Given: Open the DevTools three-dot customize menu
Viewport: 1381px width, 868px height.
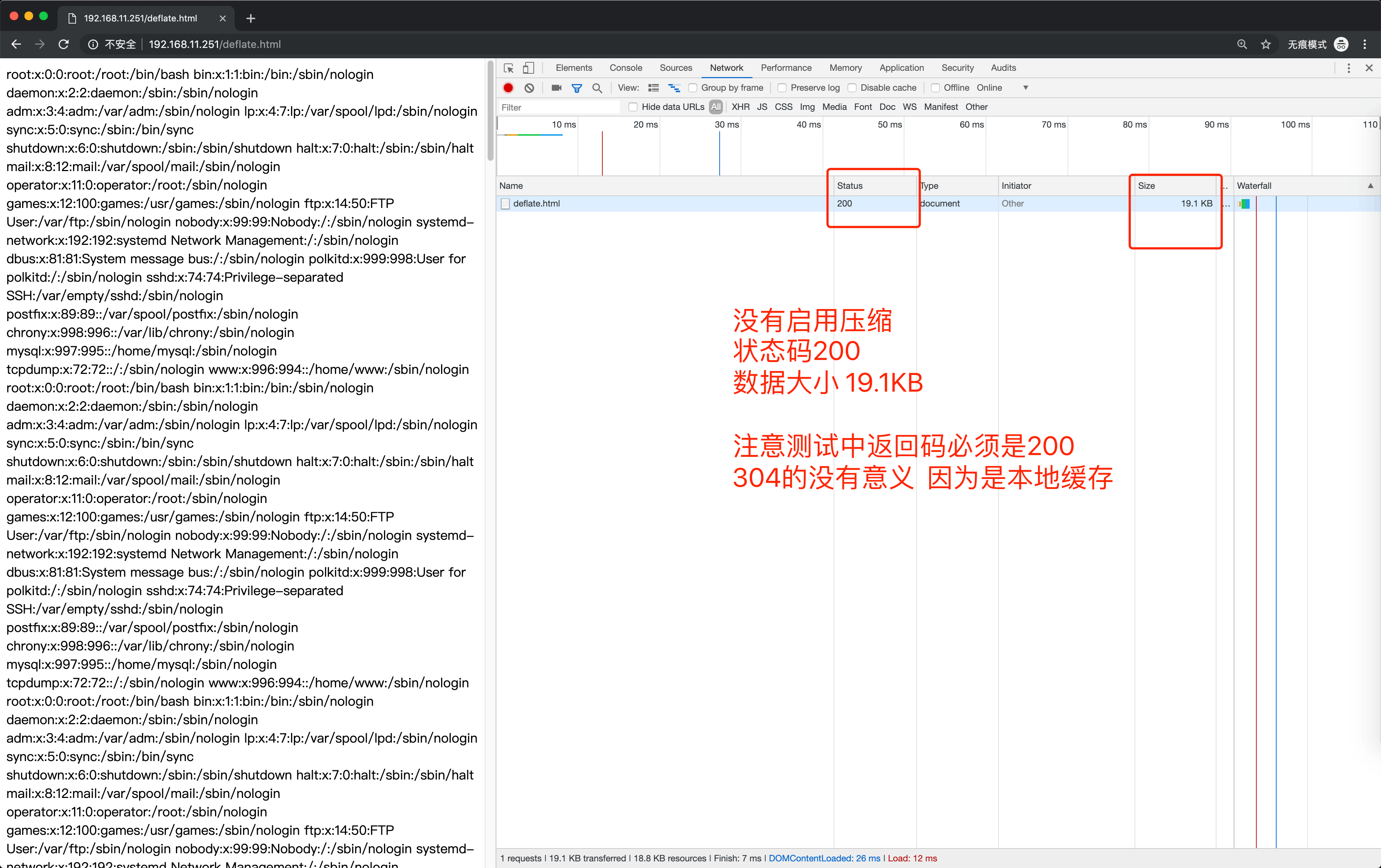Looking at the screenshot, I should pos(1348,68).
